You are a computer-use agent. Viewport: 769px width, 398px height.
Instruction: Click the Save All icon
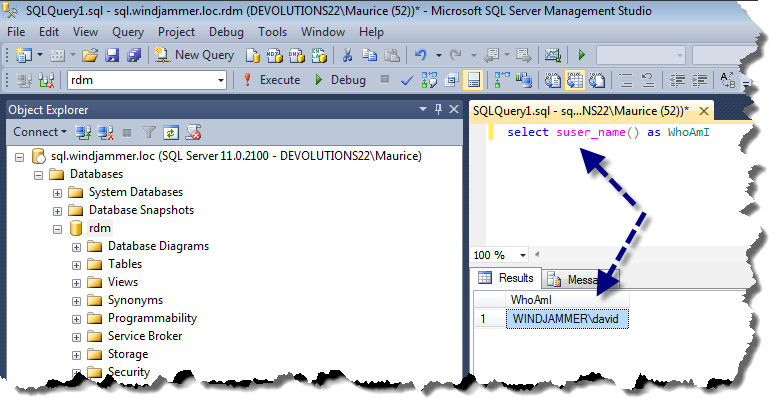point(133,55)
